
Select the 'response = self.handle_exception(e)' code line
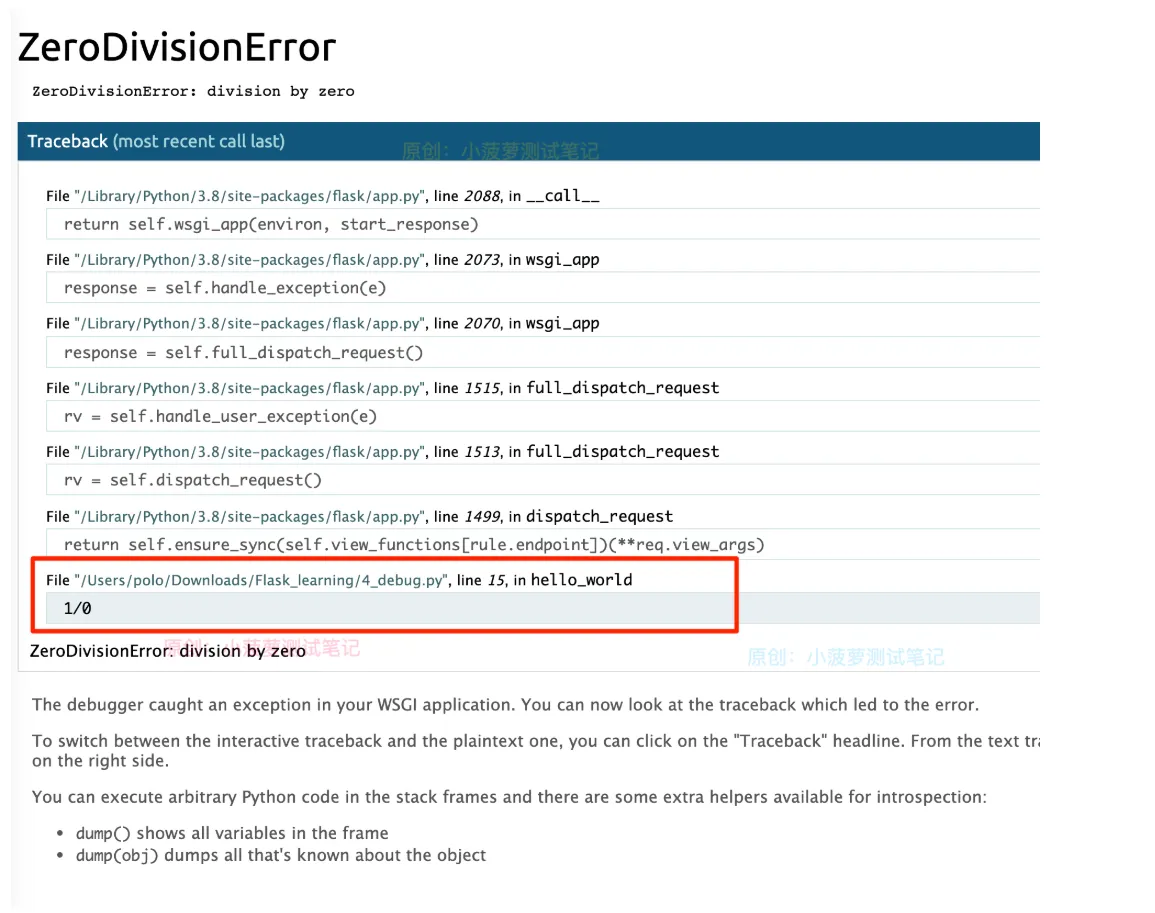[x=543, y=288]
